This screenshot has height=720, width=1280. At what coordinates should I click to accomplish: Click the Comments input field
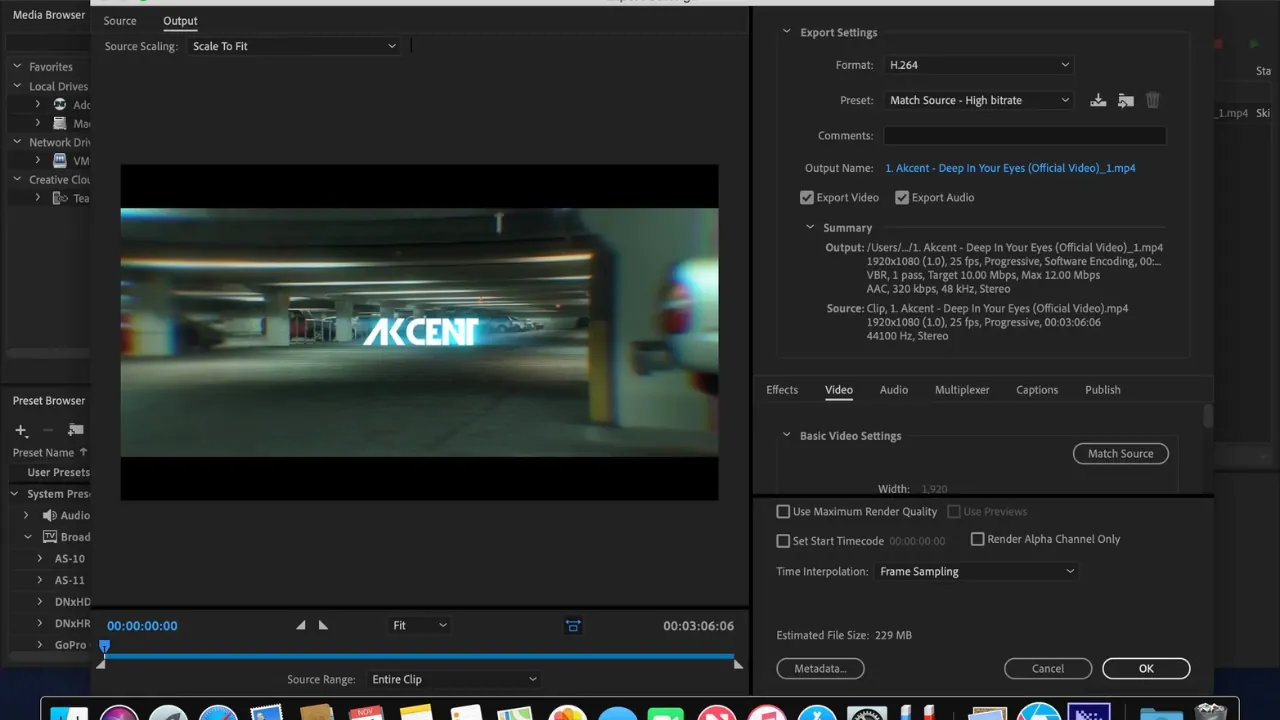tap(1025, 136)
